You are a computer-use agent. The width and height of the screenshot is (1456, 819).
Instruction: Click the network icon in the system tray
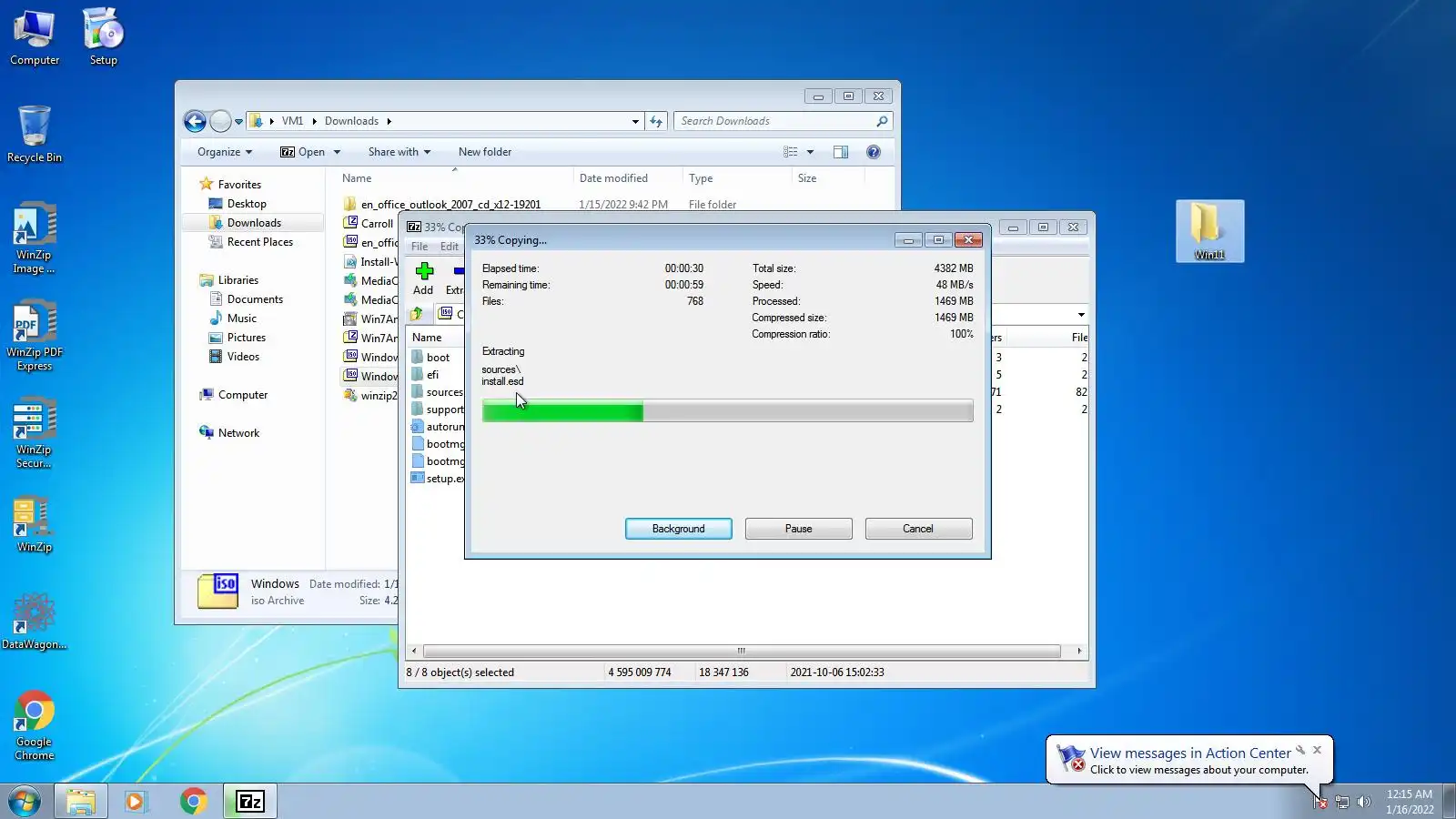(1342, 802)
